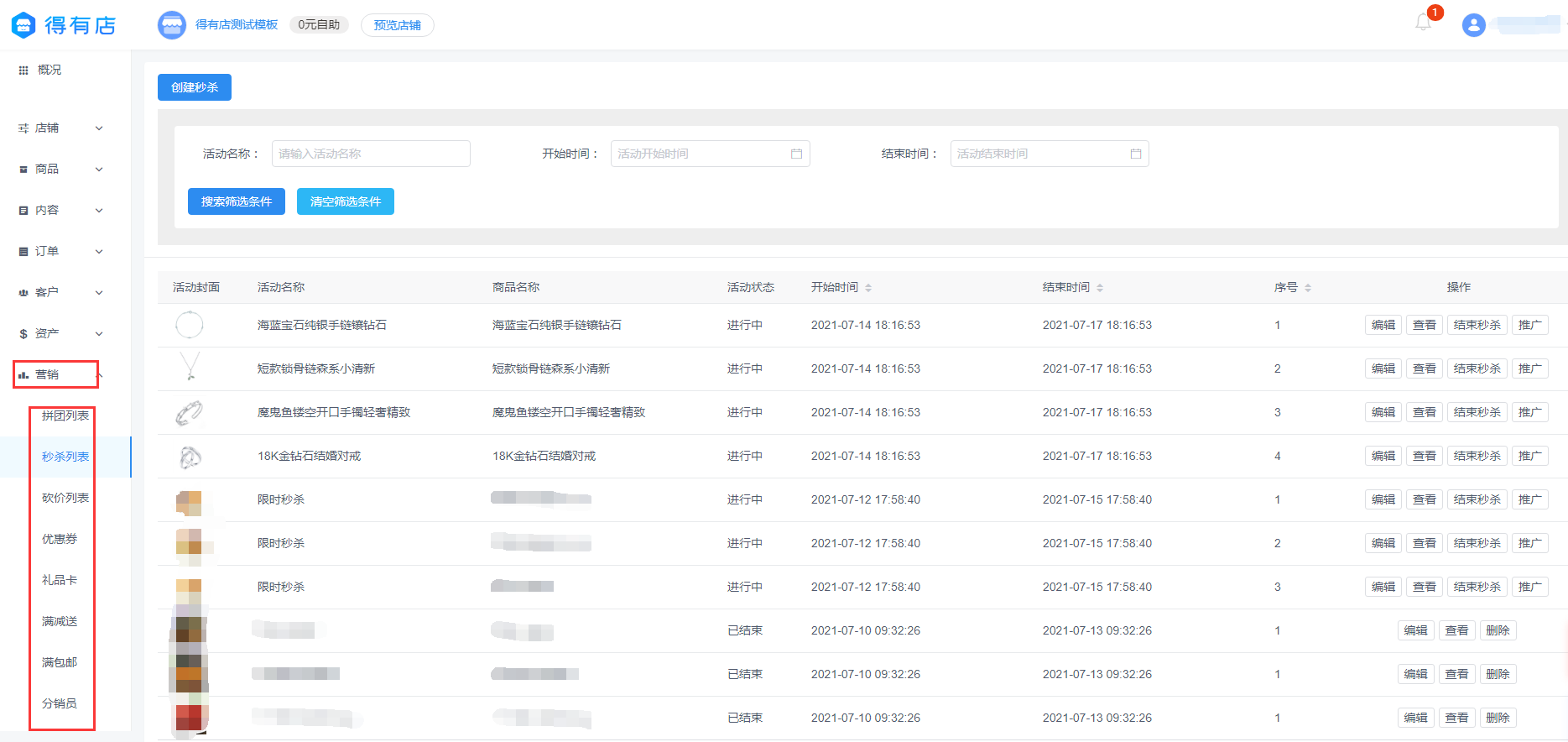
Task: Click the store avatar icon in header
Action: (172, 25)
